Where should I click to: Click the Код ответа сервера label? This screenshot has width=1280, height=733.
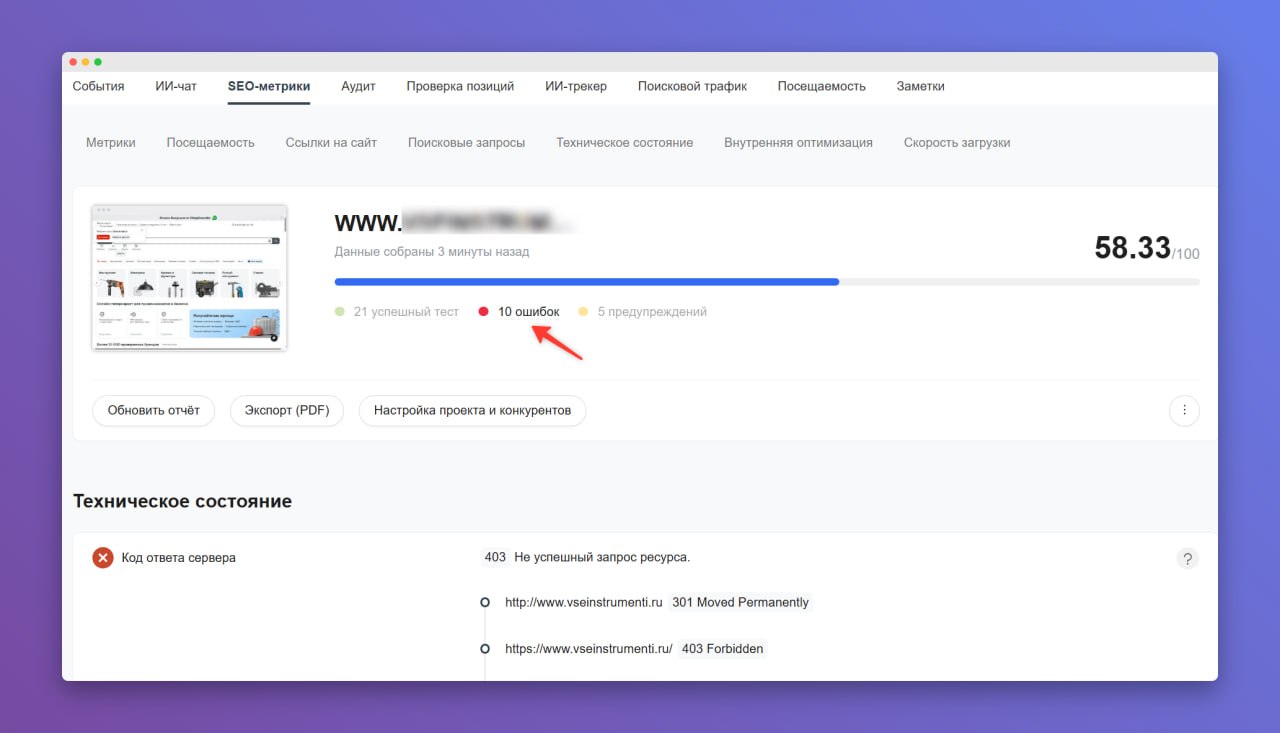coord(179,558)
